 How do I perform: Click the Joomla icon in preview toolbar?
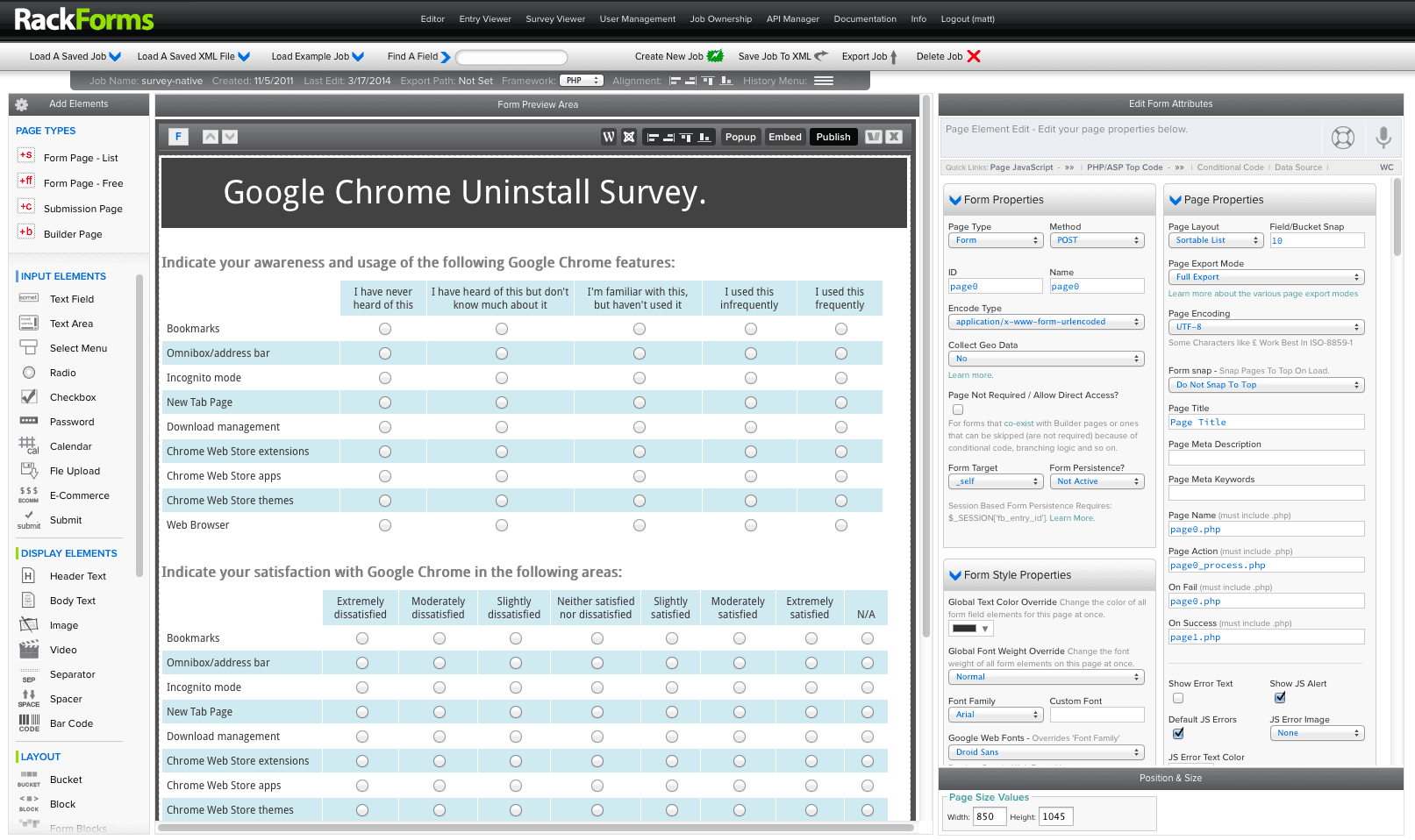pos(629,137)
